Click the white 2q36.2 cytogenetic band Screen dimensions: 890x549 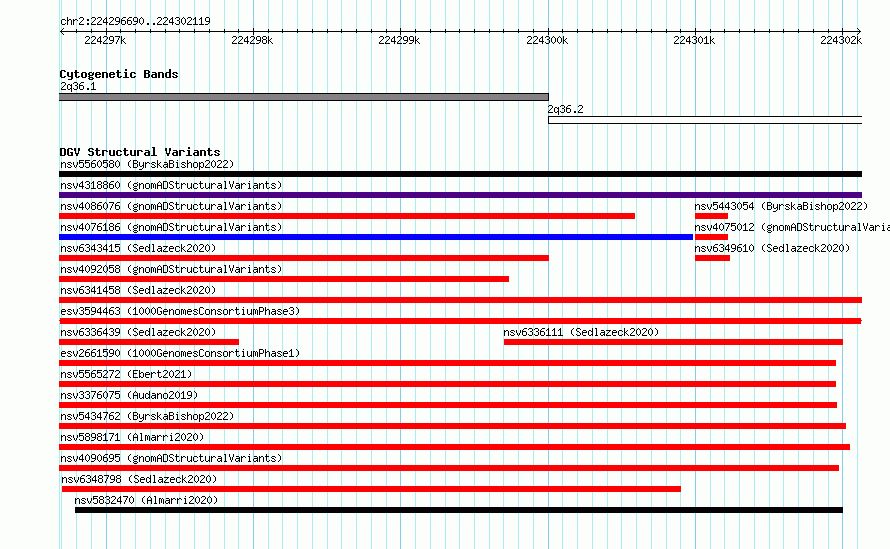(705, 120)
